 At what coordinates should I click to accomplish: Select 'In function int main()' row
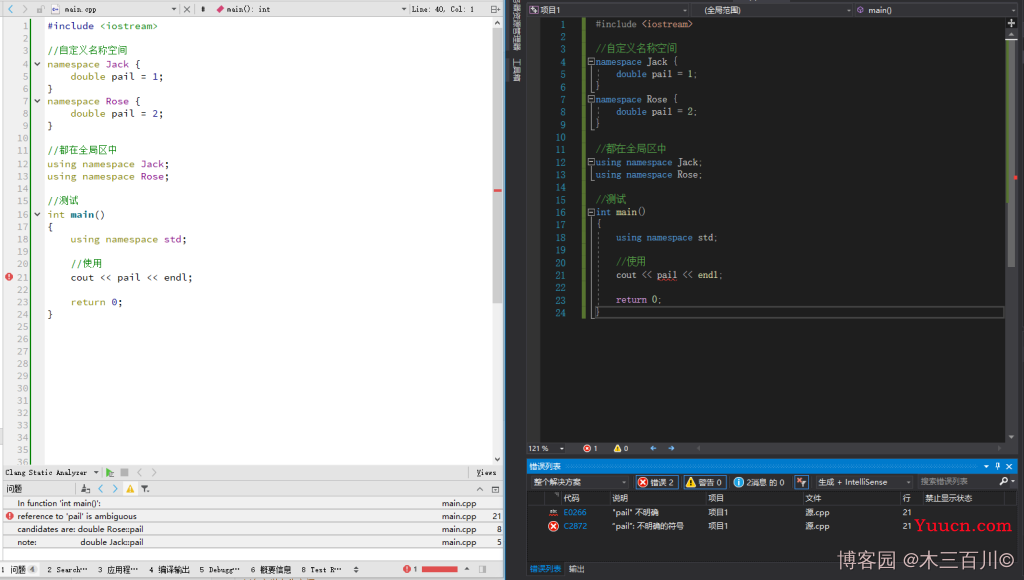click(252, 503)
